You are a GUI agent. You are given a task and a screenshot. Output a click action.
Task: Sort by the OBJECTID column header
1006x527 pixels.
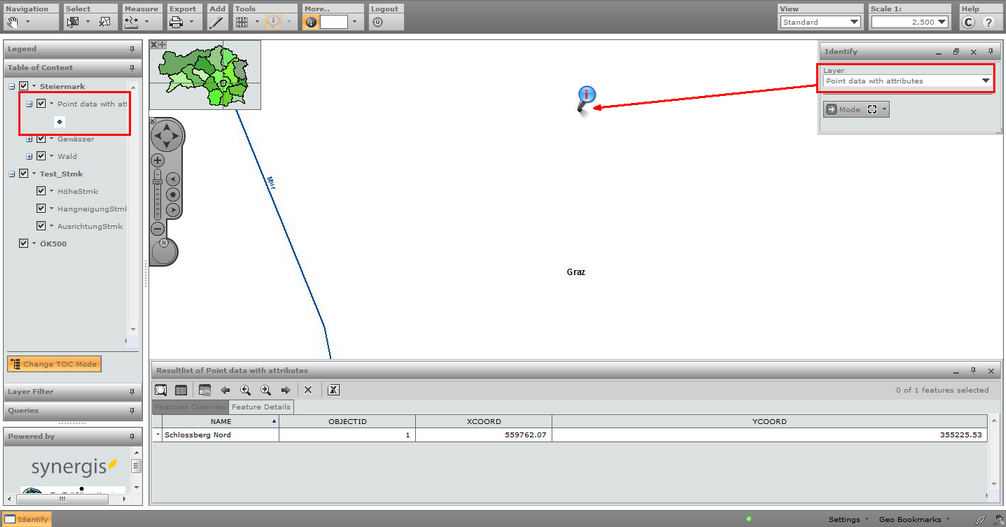coord(347,422)
